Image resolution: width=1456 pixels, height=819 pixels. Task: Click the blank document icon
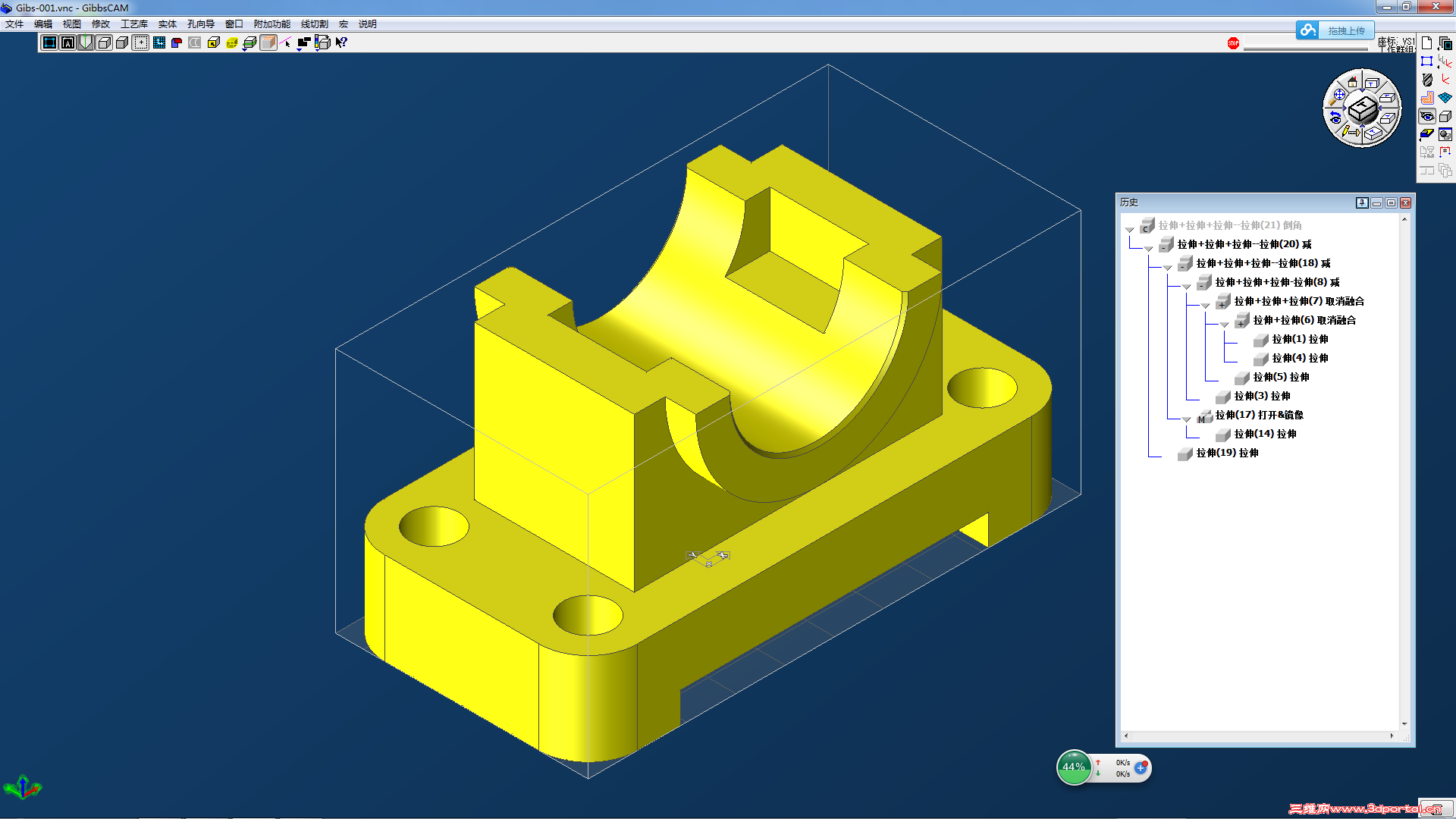pos(1427,43)
